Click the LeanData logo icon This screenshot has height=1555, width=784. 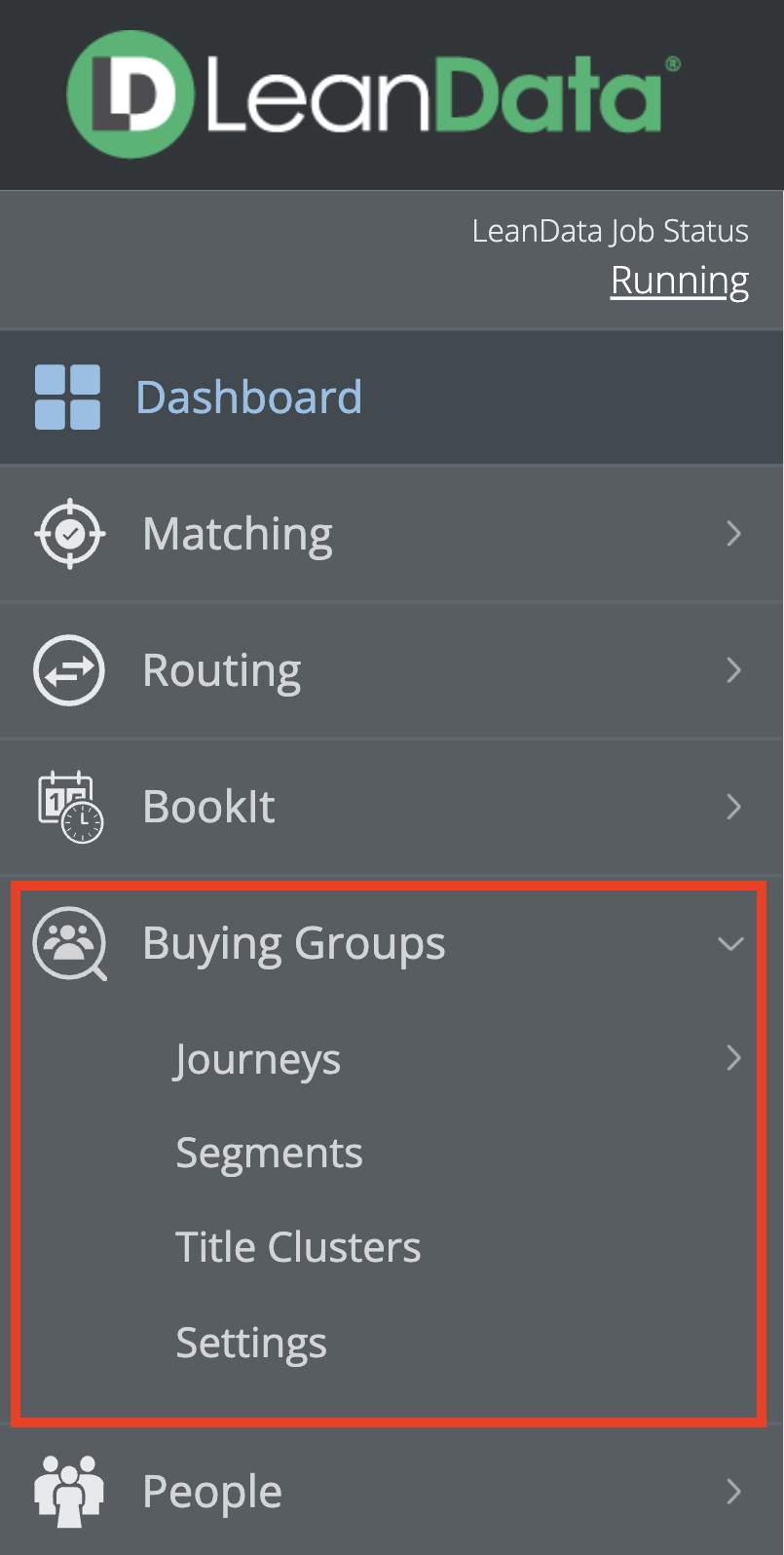(x=130, y=95)
